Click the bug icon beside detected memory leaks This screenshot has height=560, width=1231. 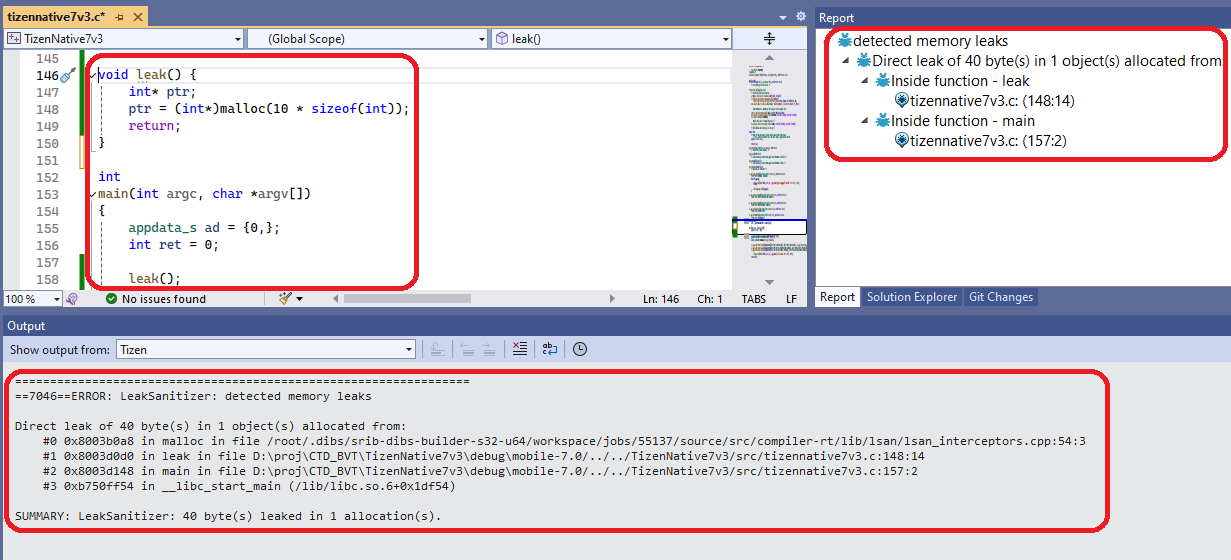845,41
